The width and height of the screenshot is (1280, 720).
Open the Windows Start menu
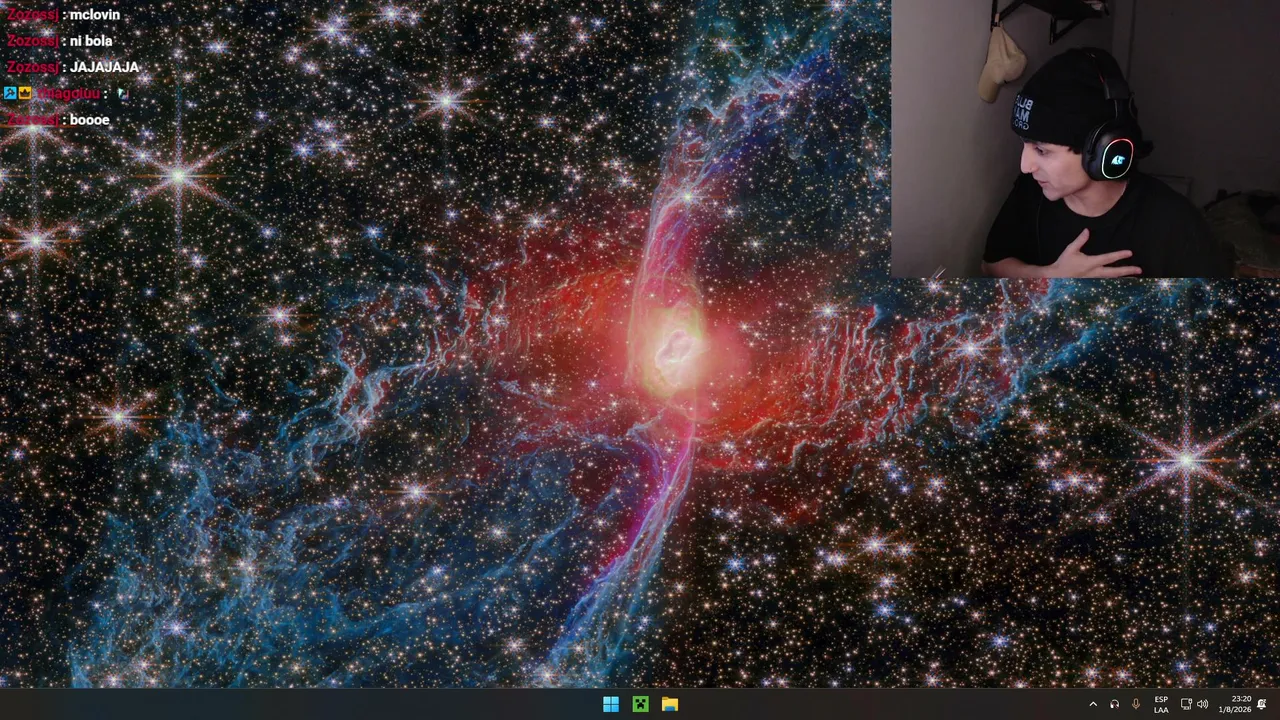(610, 704)
